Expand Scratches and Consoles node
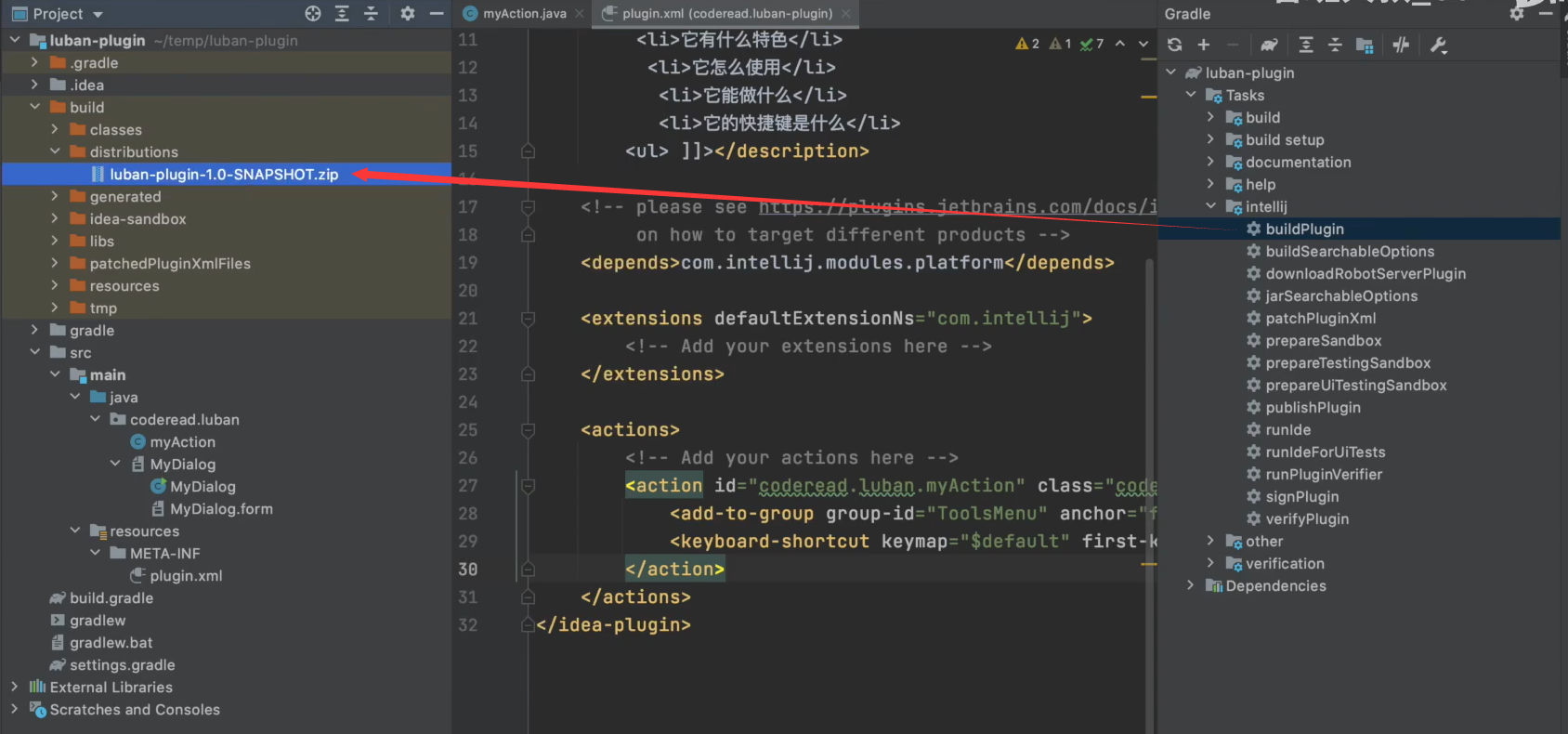 click(15, 709)
